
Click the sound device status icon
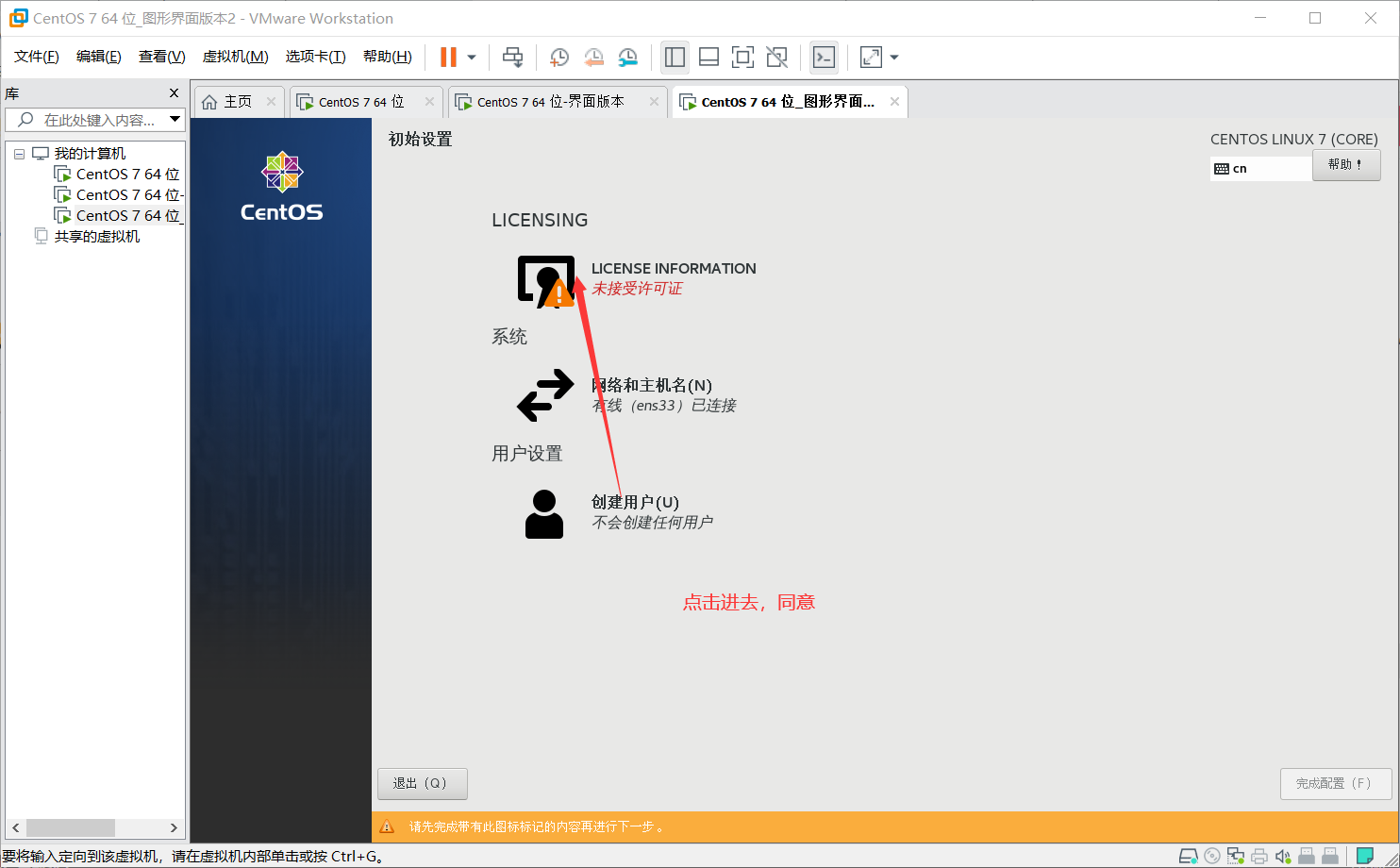(x=1283, y=856)
